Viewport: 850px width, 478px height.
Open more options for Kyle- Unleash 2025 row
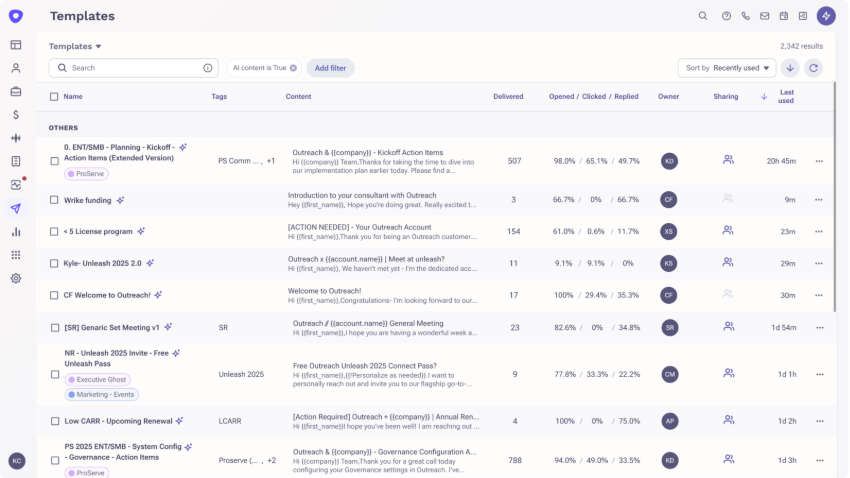819,263
